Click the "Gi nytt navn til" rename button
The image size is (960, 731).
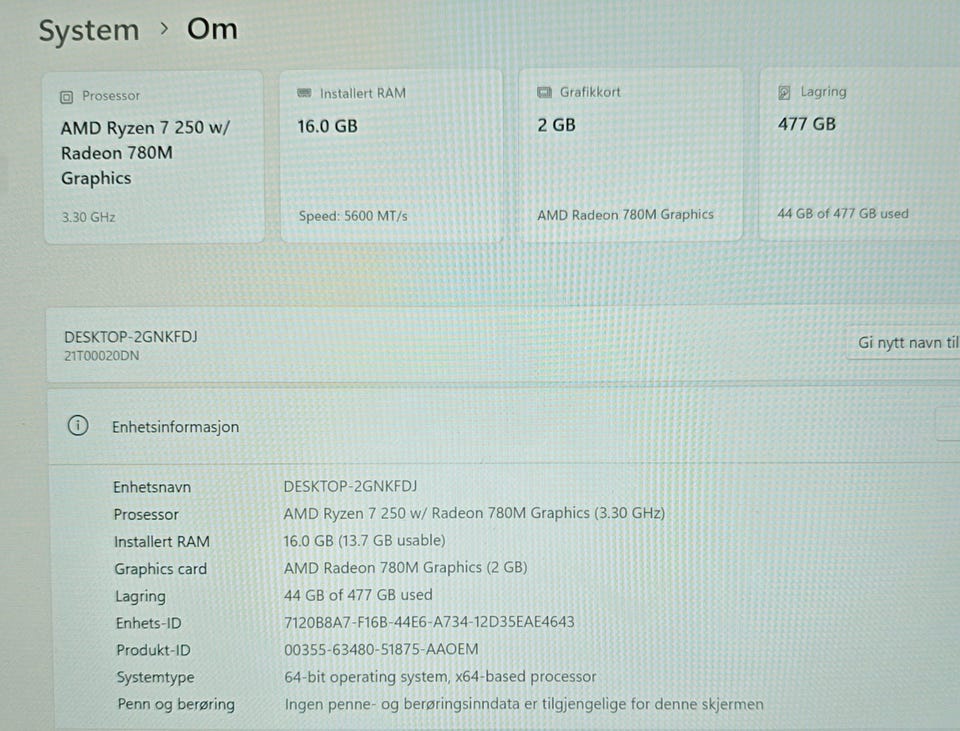[904, 343]
